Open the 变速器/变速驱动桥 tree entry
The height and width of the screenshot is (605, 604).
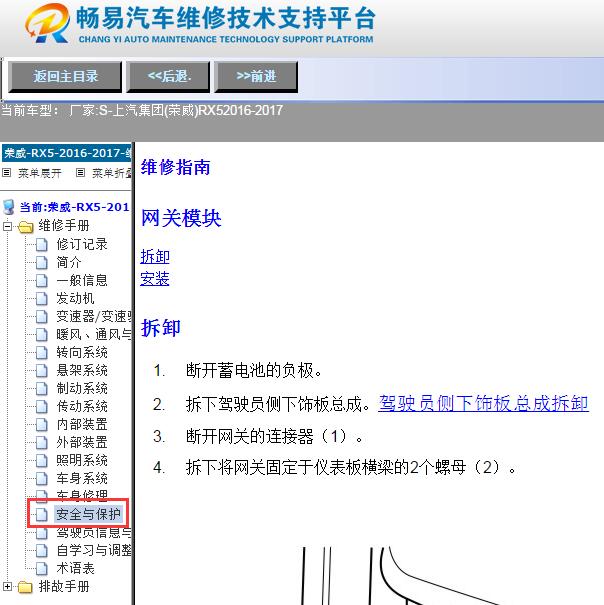pos(94,316)
